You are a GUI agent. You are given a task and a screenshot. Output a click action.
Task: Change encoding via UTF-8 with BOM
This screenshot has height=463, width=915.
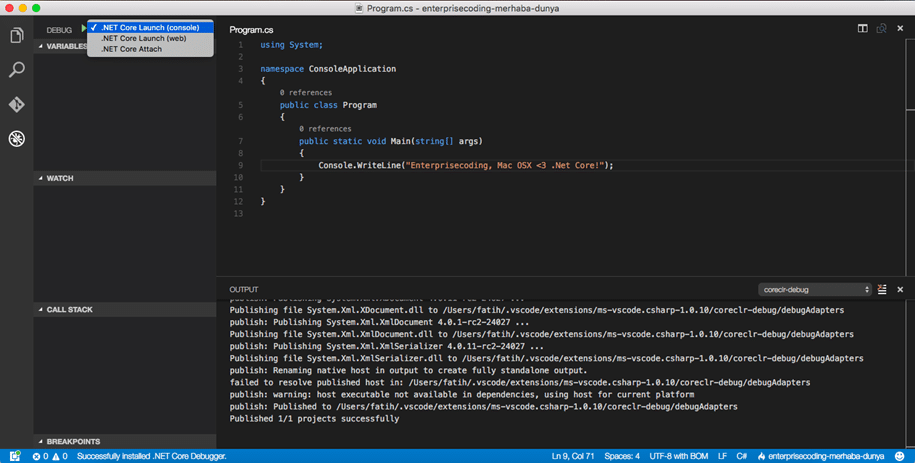coord(679,456)
